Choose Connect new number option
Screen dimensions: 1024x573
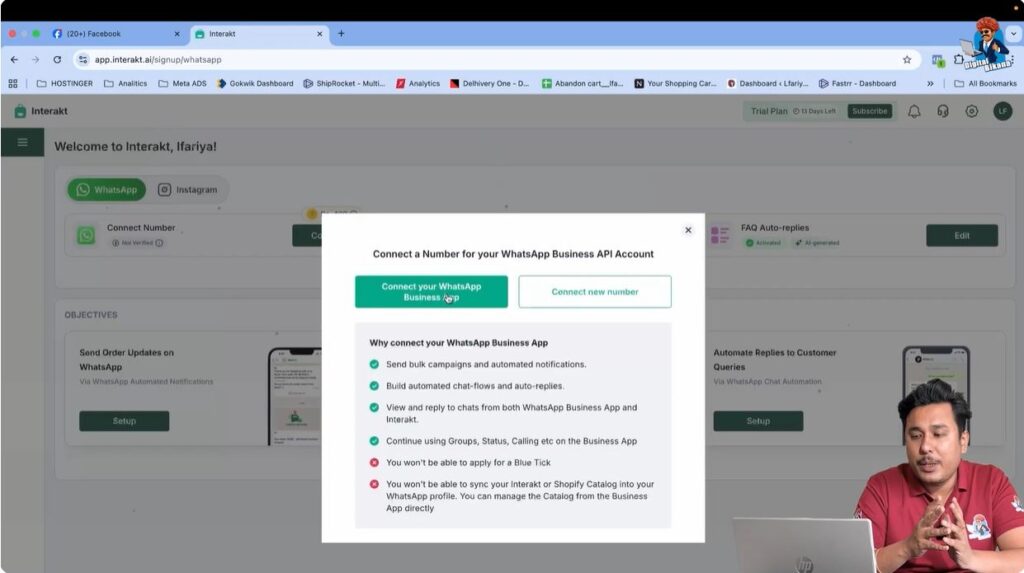594,291
